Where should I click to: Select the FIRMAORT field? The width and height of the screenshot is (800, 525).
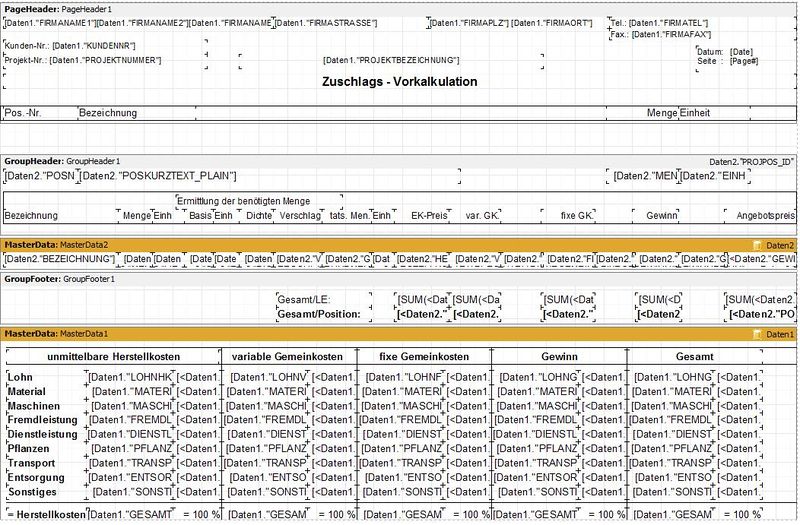pos(552,23)
